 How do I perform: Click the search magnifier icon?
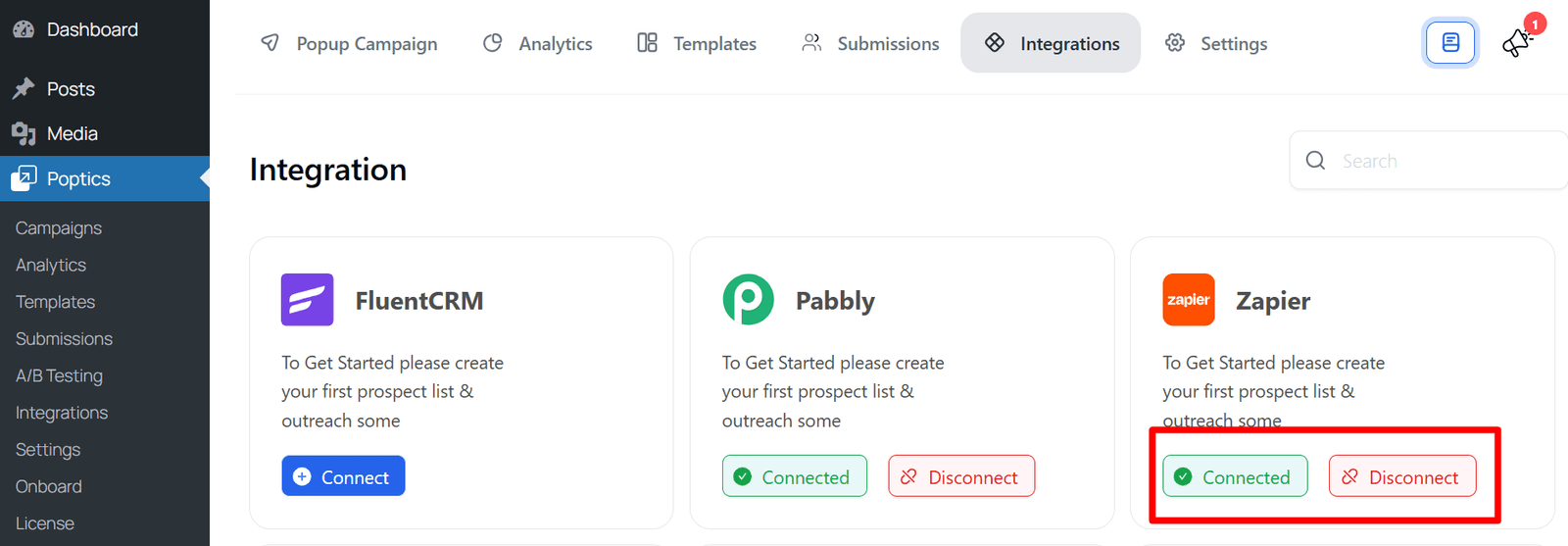[1315, 161]
